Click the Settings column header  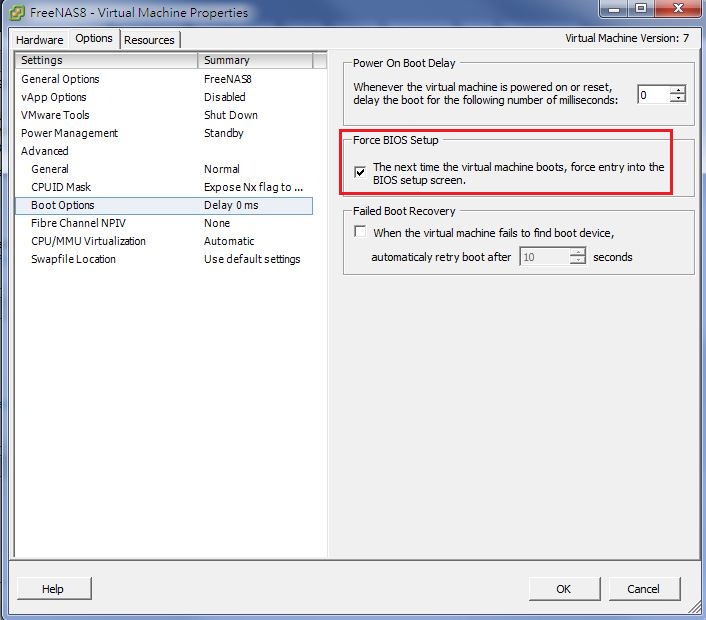click(x=106, y=60)
